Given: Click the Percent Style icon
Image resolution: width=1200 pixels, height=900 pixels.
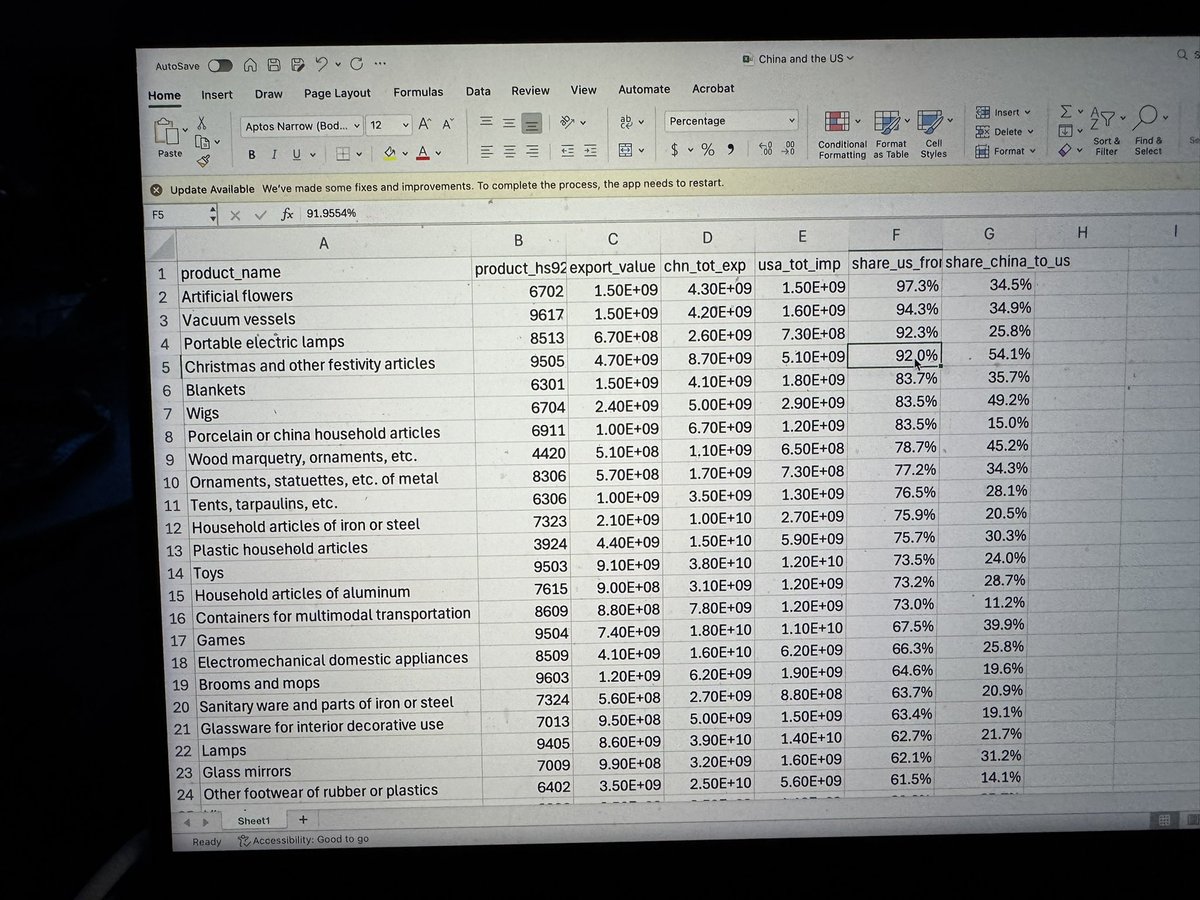Looking at the screenshot, I should click(707, 149).
